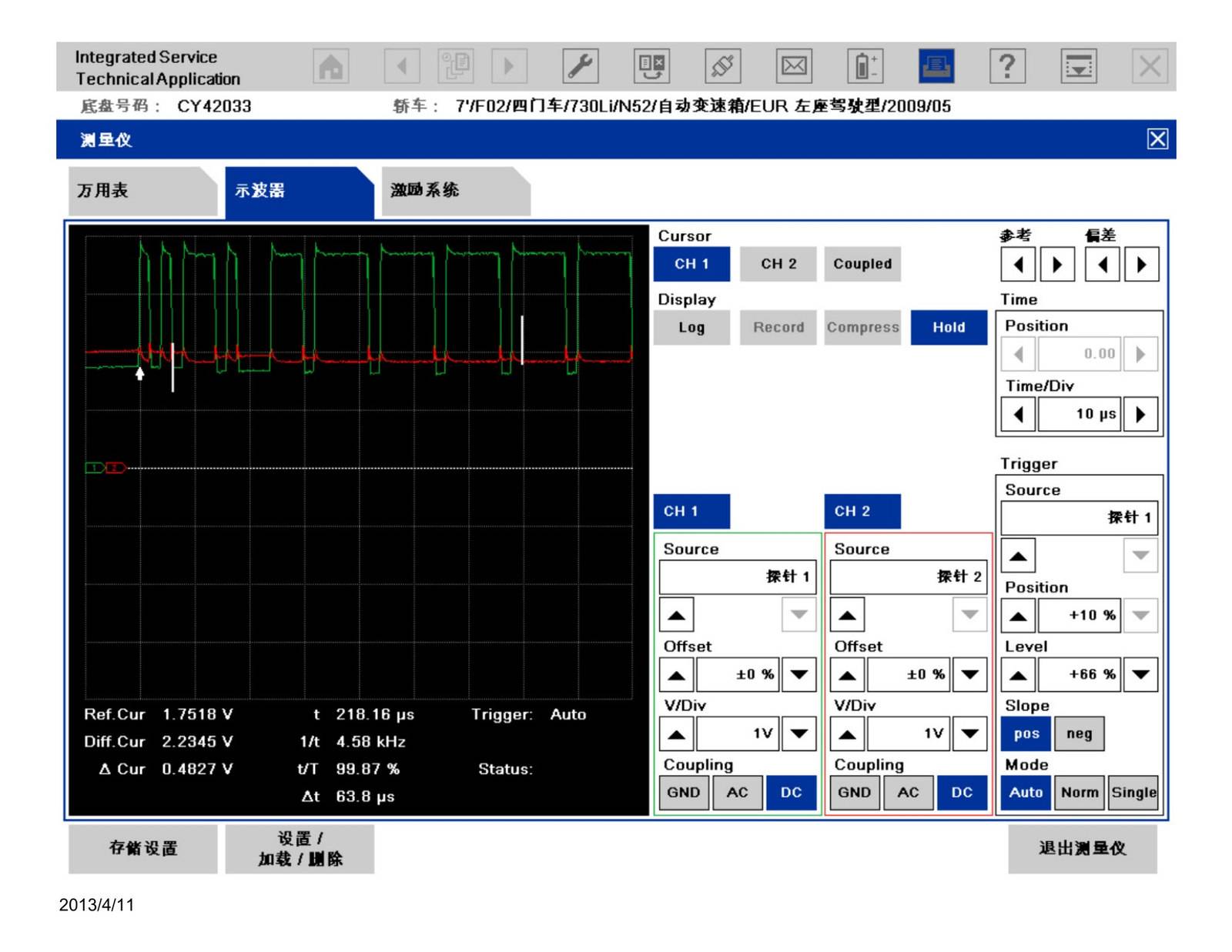Click the Log display button
1232x952 pixels.
[691, 328]
